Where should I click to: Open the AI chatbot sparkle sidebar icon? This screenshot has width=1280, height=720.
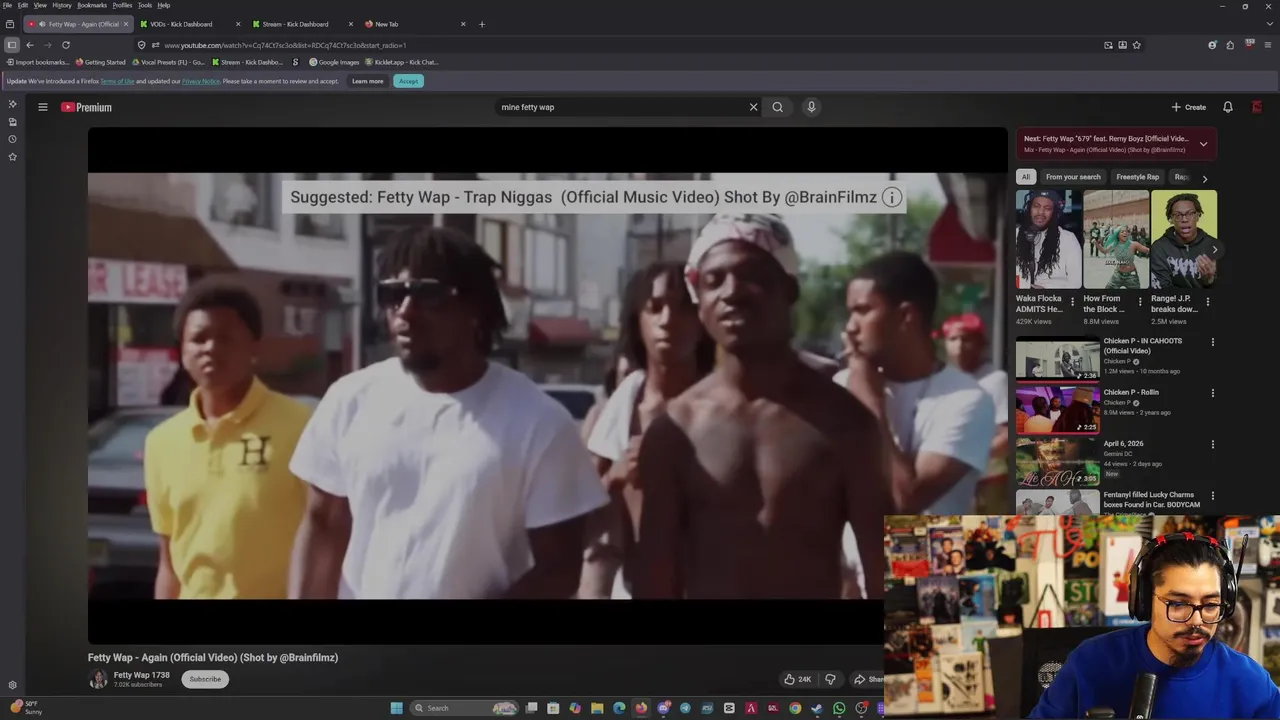[12, 104]
